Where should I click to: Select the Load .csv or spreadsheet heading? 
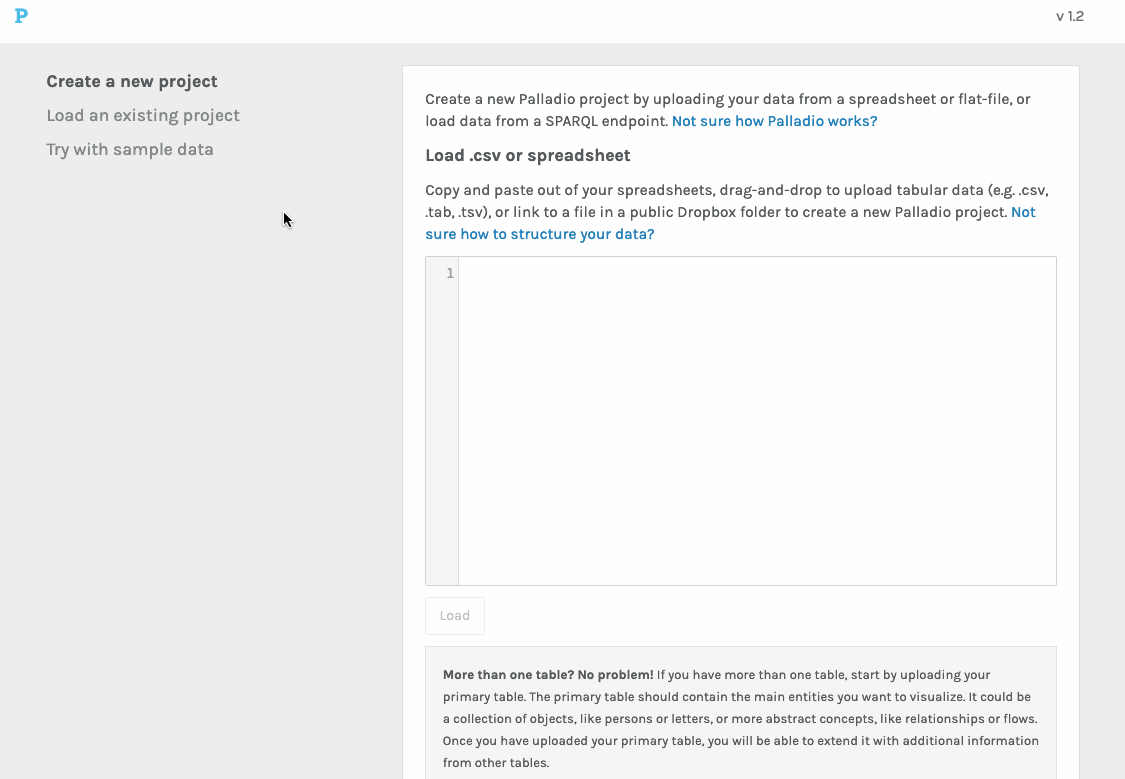pyautogui.click(x=528, y=156)
